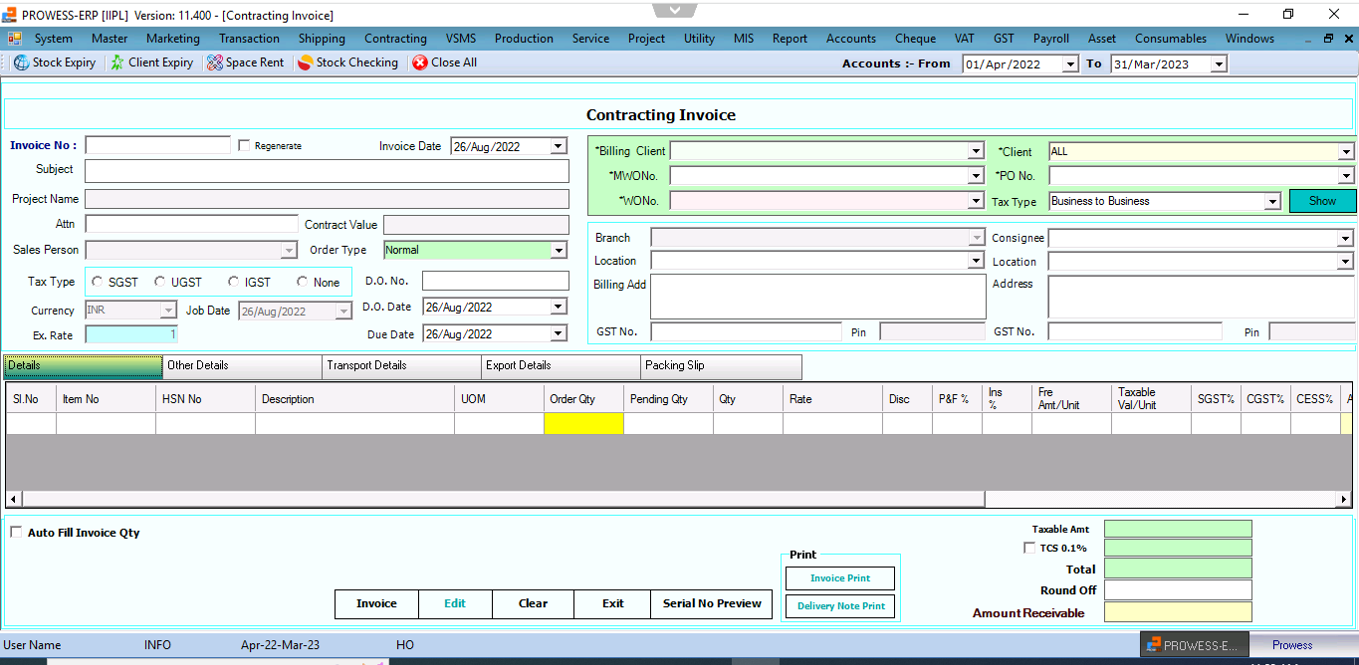This screenshot has width=1359, height=665.
Task: Click the Invoice Print button
Action: [840, 578]
